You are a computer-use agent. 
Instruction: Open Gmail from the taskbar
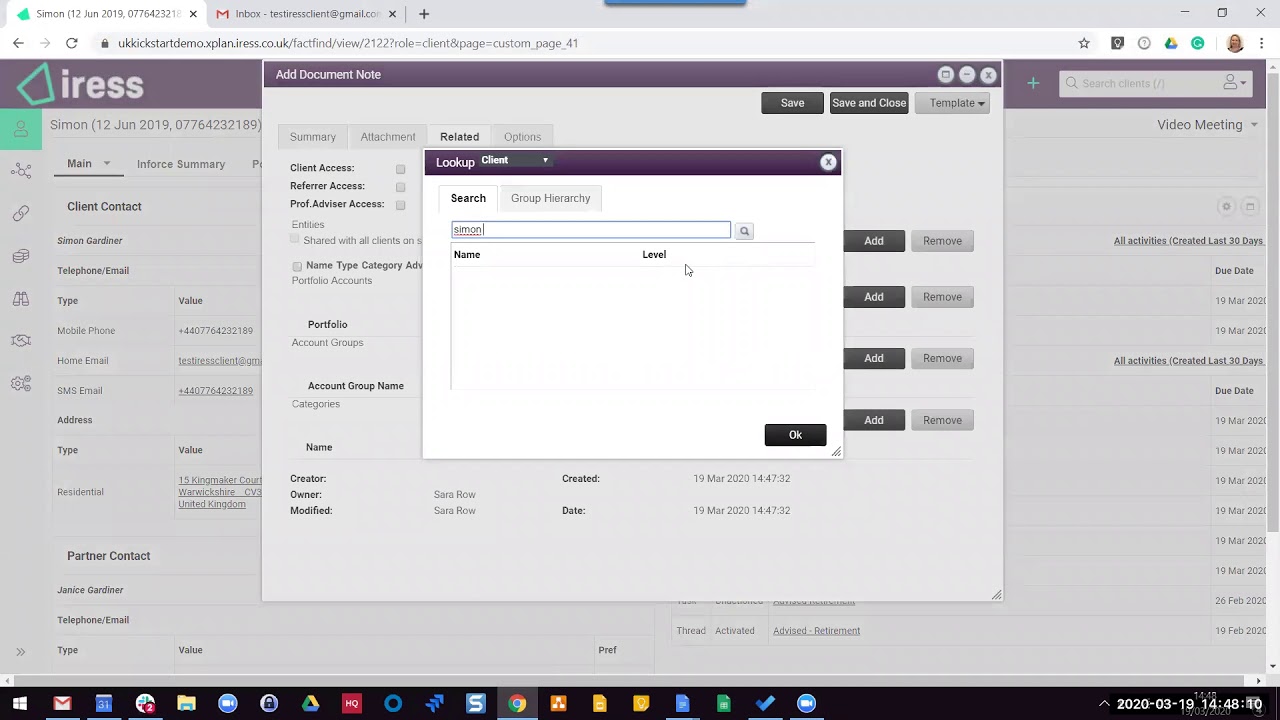[x=62, y=703]
